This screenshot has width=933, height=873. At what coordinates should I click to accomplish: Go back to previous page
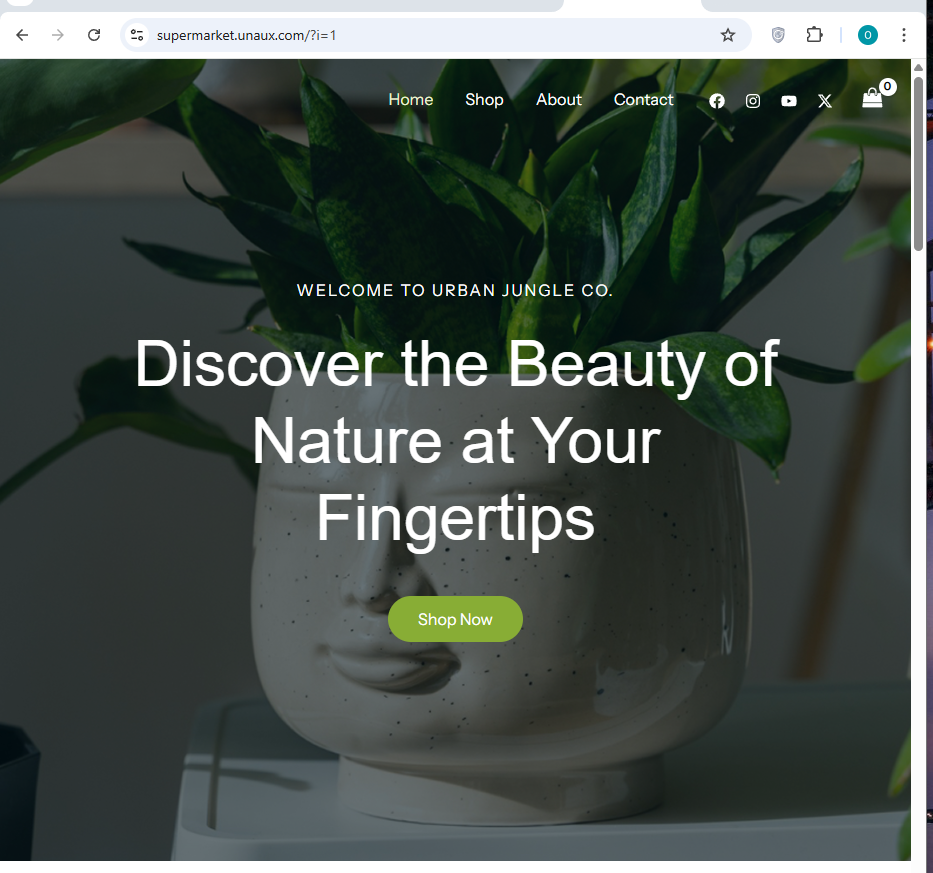22,35
